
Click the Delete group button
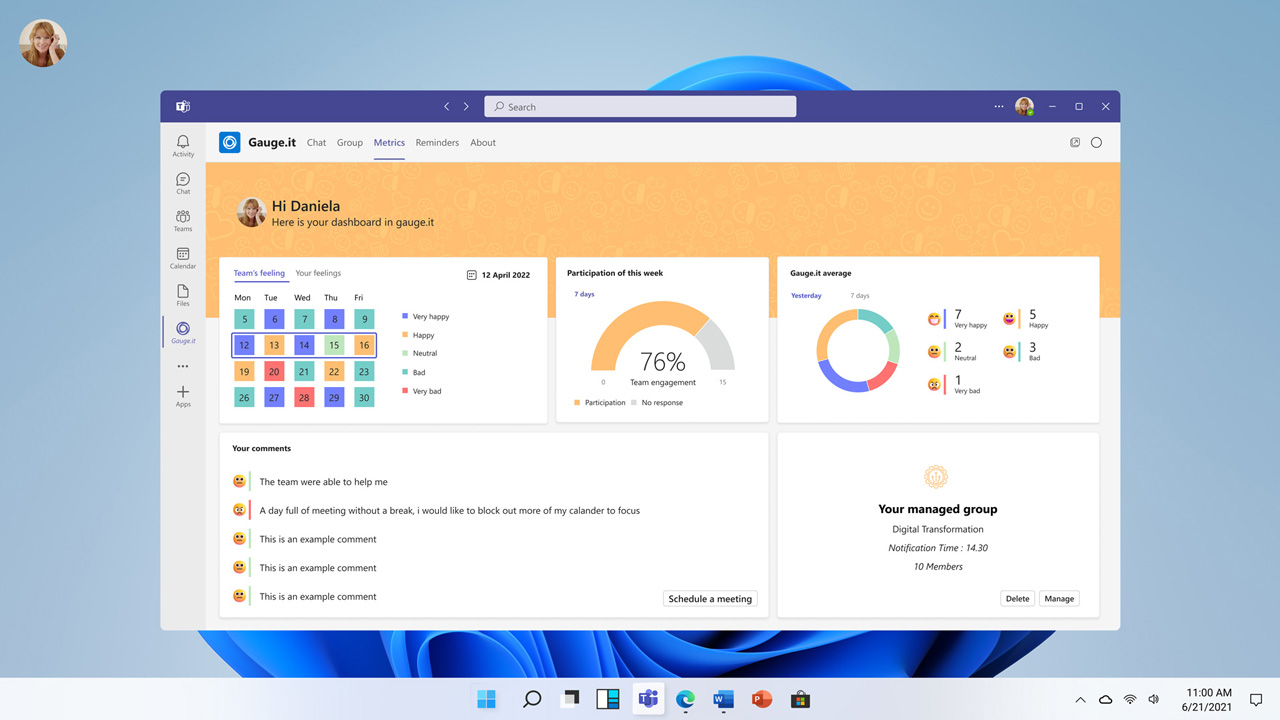[1017, 599]
